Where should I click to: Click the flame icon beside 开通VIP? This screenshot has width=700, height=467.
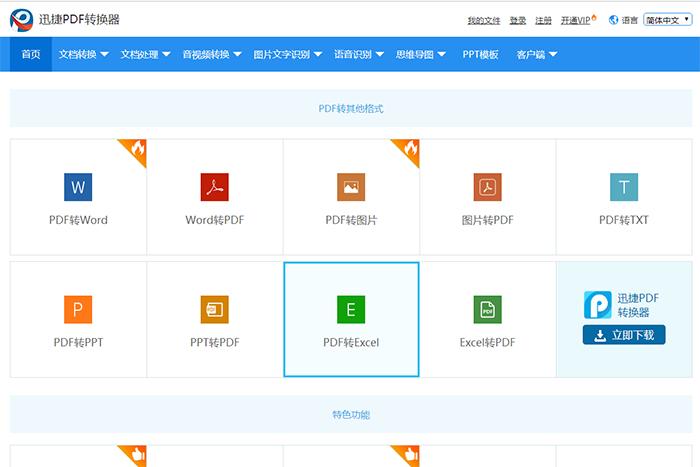[594, 17]
